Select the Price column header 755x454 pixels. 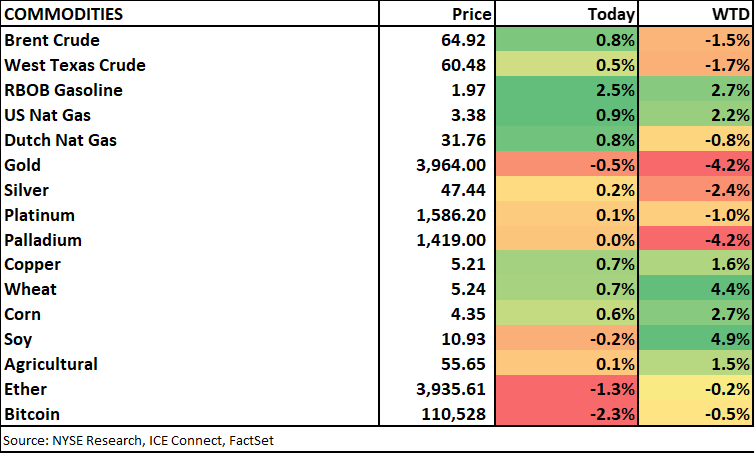pyautogui.click(x=471, y=15)
